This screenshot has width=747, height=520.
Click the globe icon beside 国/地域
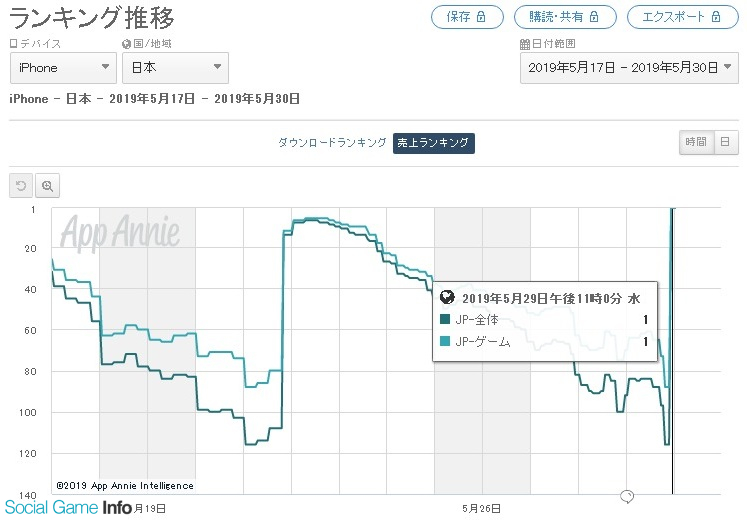pyautogui.click(x=126, y=44)
